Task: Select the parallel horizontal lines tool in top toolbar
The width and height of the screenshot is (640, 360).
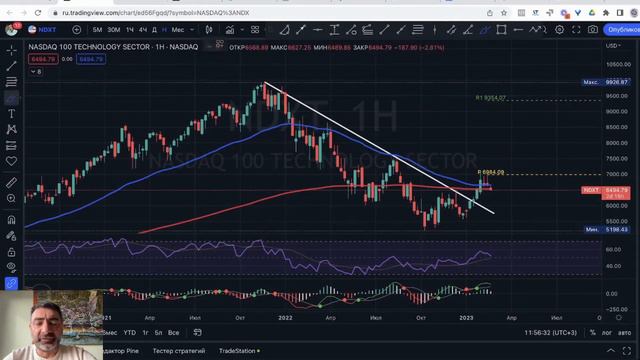Action: [x=418, y=30]
